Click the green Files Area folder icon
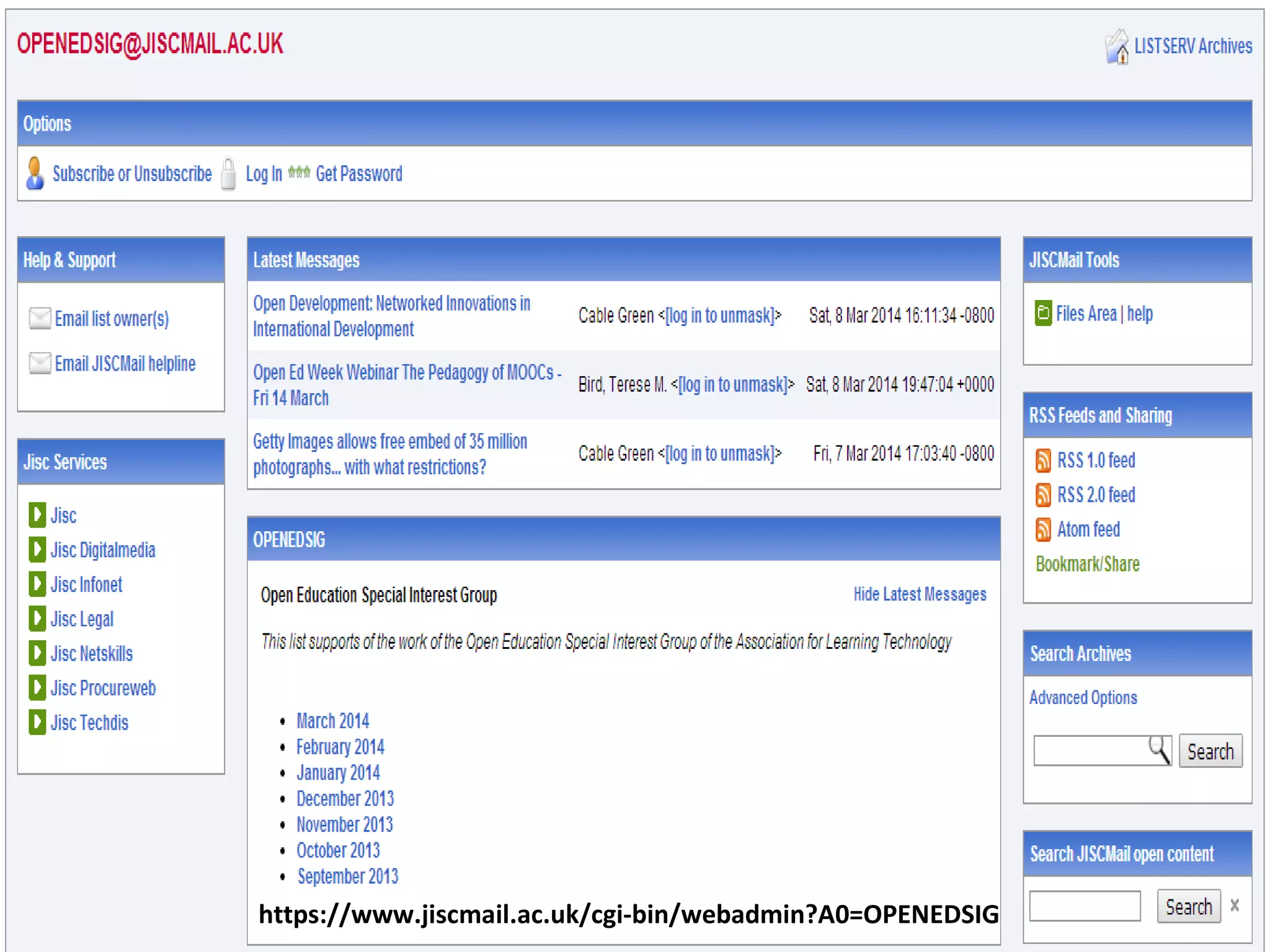 click(1043, 313)
